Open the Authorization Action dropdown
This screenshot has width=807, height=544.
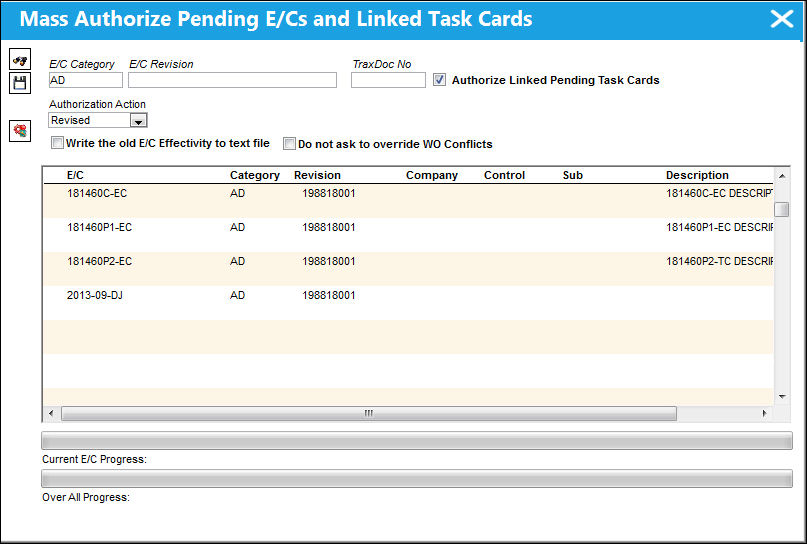138,120
